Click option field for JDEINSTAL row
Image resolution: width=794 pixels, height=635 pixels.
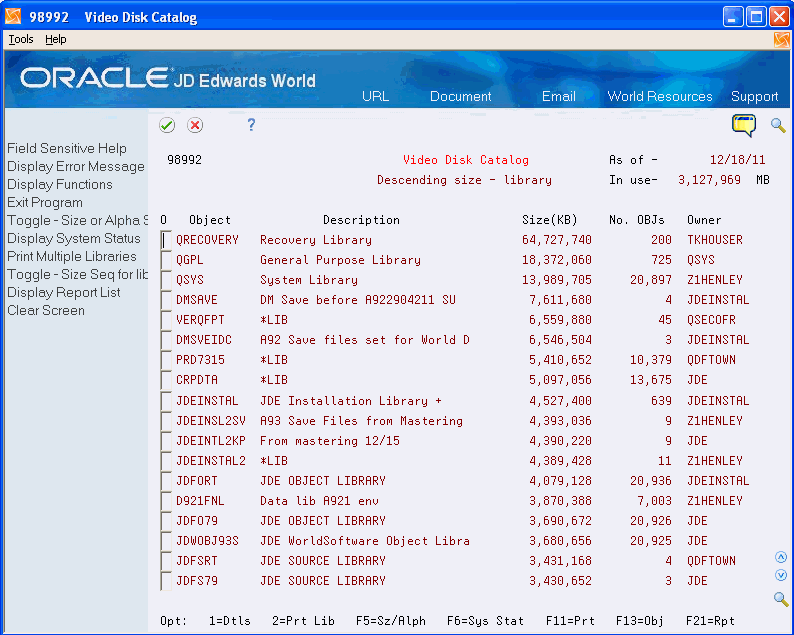(166, 401)
